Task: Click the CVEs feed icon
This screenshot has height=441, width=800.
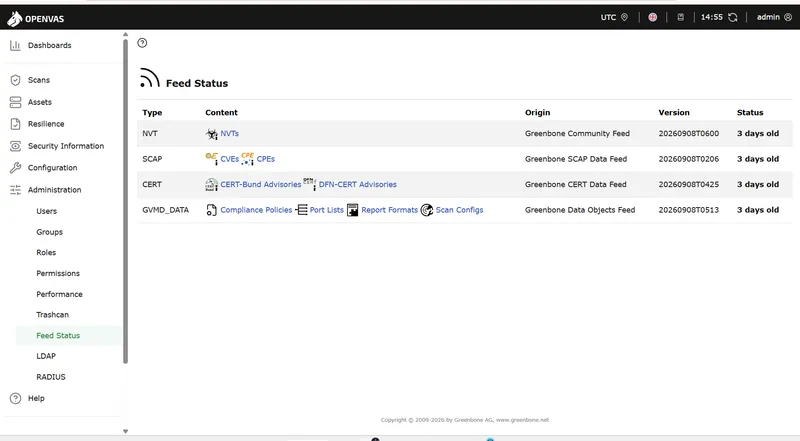Action: pos(211,159)
